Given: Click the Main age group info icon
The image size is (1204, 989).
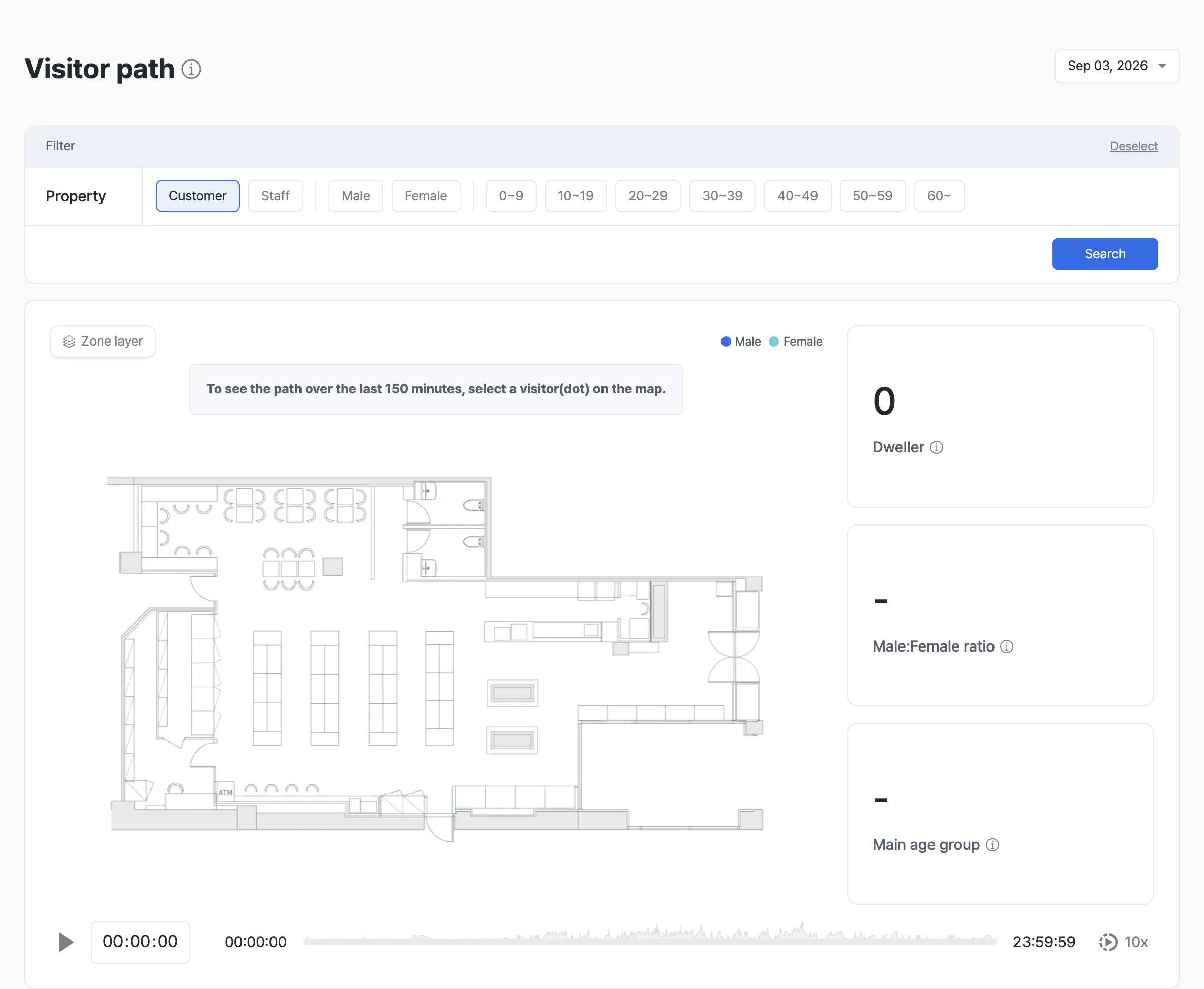Looking at the screenshot, I should point(992,845).
